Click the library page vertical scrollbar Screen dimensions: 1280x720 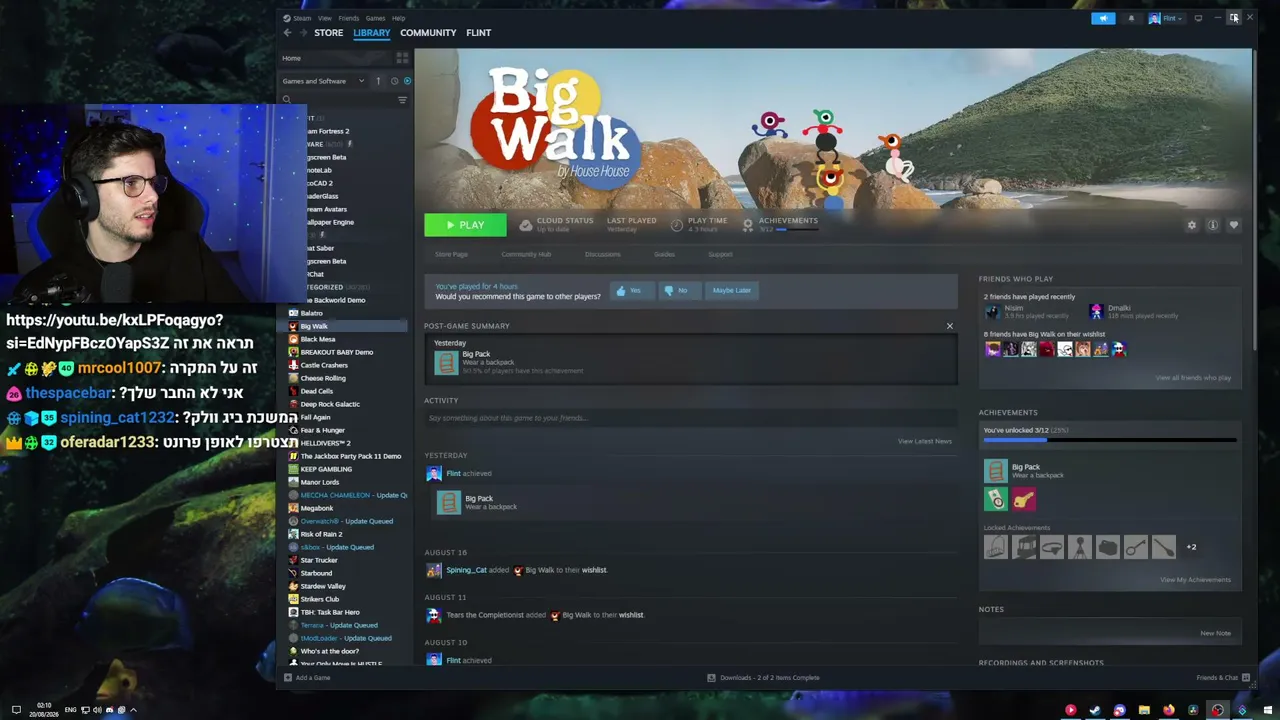coord(1255,200)
